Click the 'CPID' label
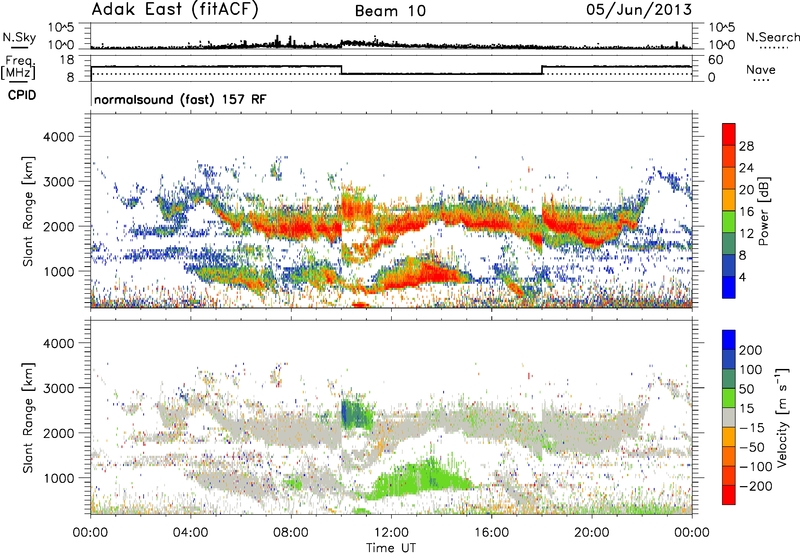The width and height of the screenshot is (800, 554). pos(22,95)
